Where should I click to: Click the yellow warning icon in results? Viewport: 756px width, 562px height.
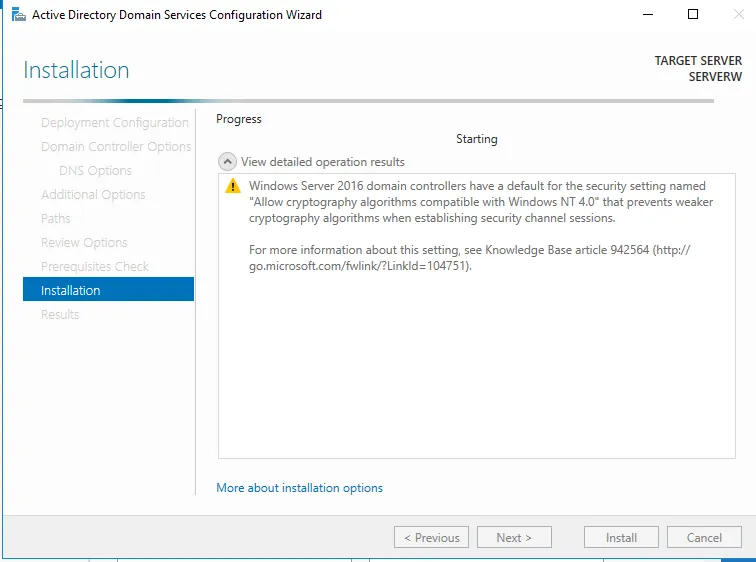coord(233,186)
